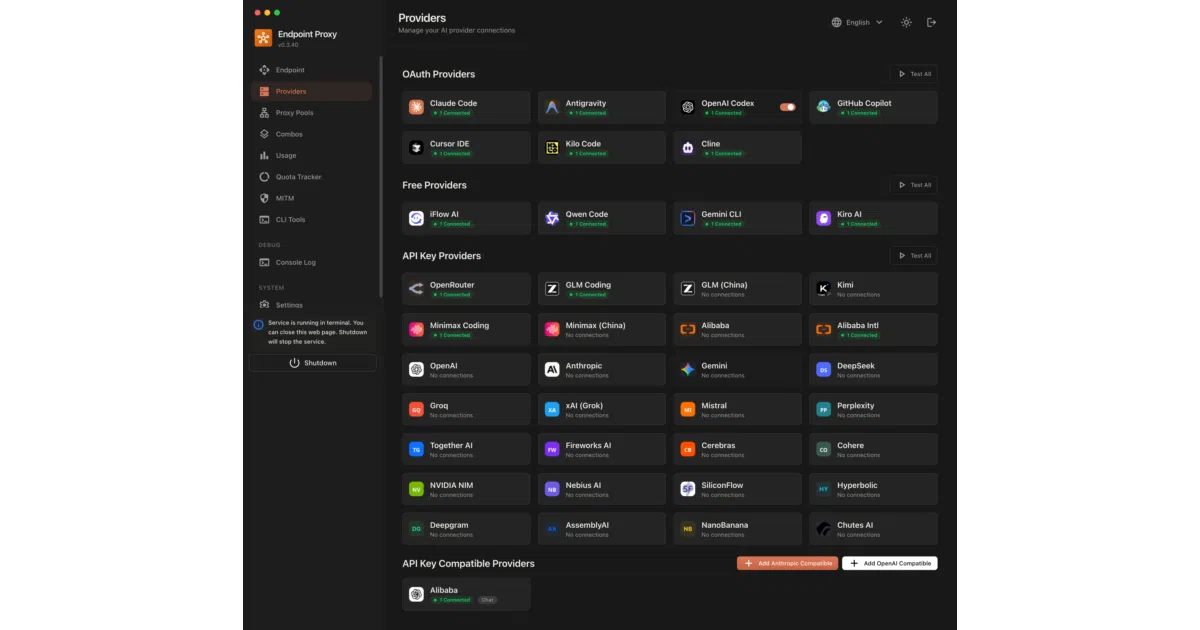Click Test All for API Key Providers
The height and width of the screenshot is (630, 1200).
coord(914,255)
